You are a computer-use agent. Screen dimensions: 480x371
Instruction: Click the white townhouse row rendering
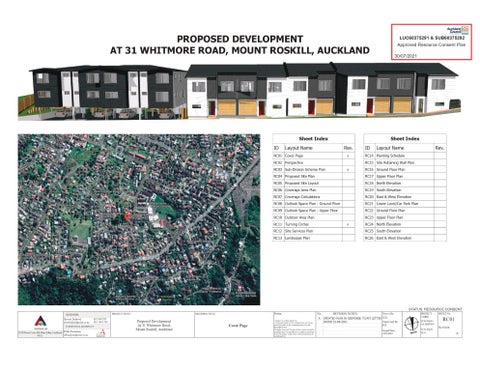[x=323, y=90]
